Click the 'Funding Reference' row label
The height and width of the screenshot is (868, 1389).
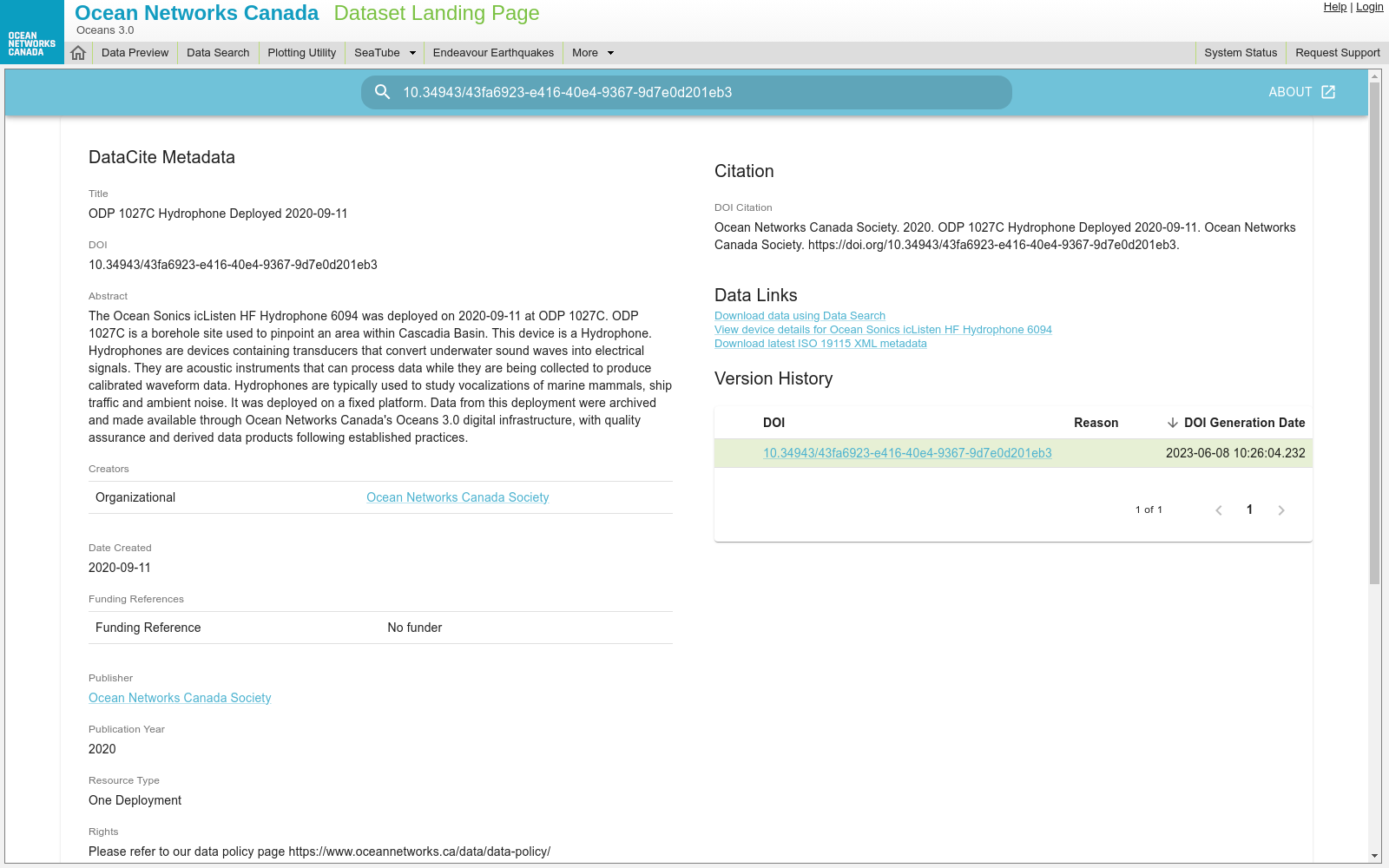148,628
